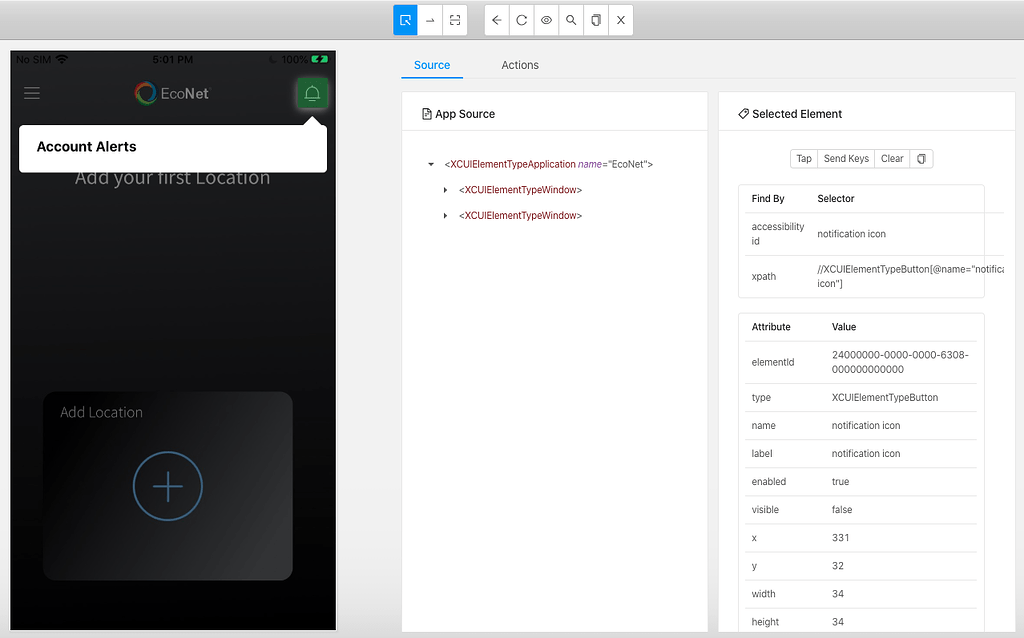Copy the XML source to clipboard

596,20
